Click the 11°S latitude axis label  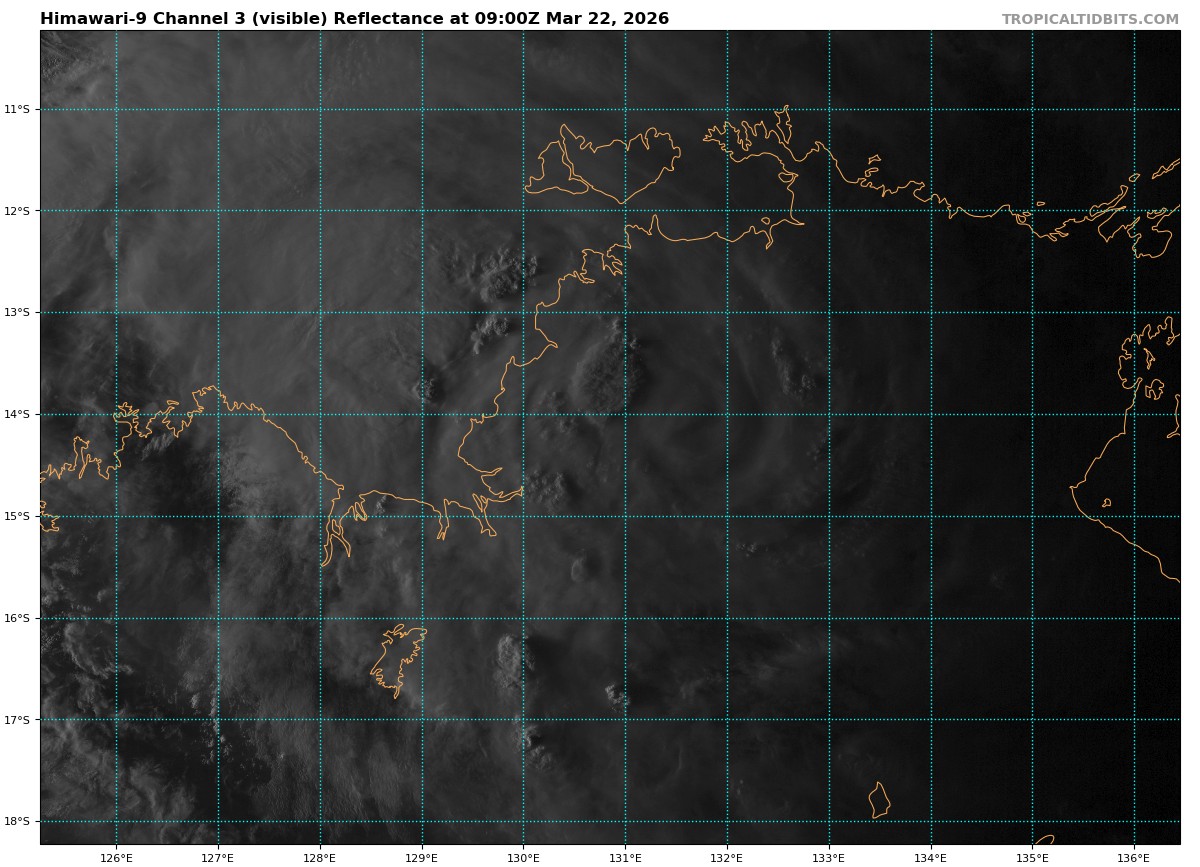coord(18,109)
